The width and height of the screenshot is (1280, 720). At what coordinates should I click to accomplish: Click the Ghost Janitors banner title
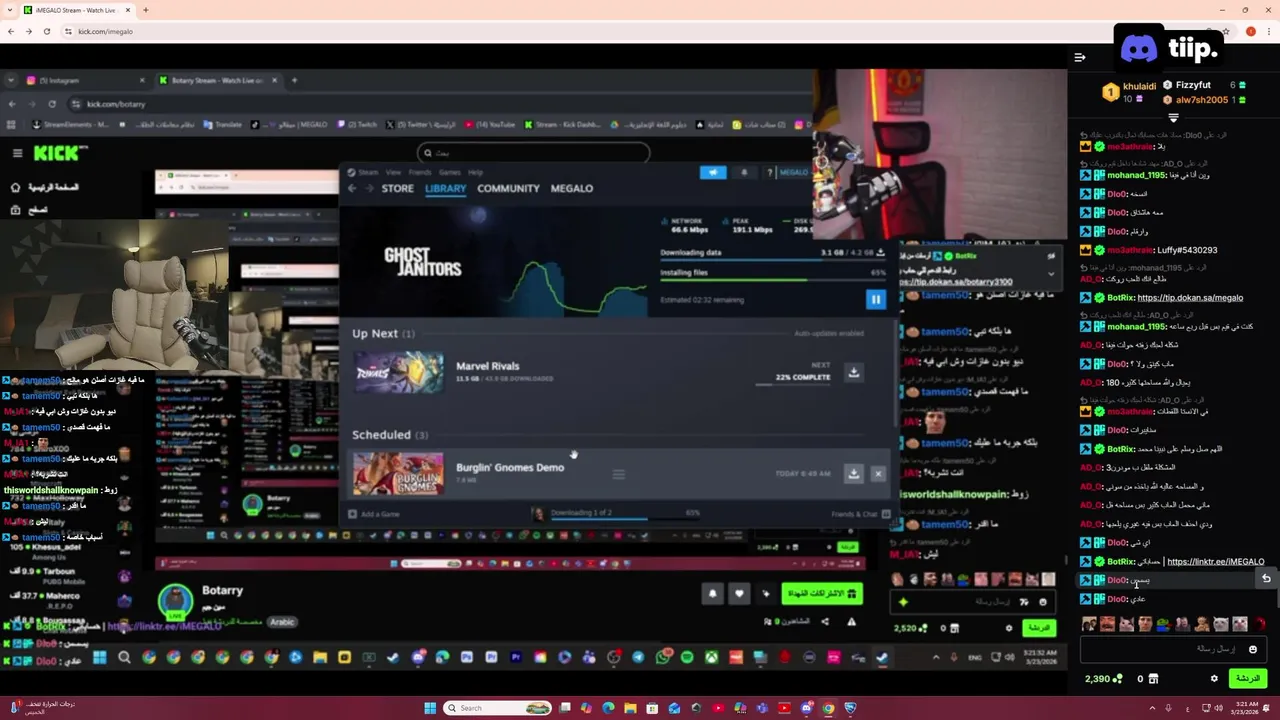pos(422,262)
